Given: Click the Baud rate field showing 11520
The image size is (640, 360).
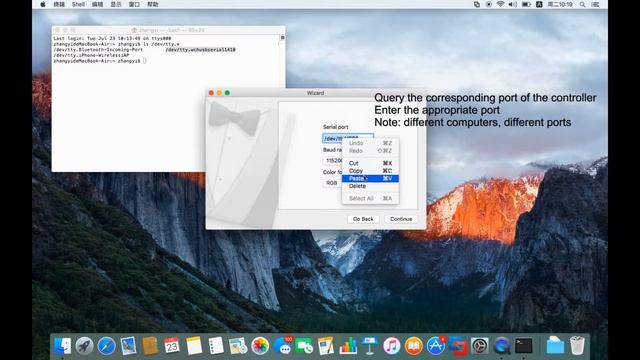Looking at the screenshot, I should [x=333, y=160].
